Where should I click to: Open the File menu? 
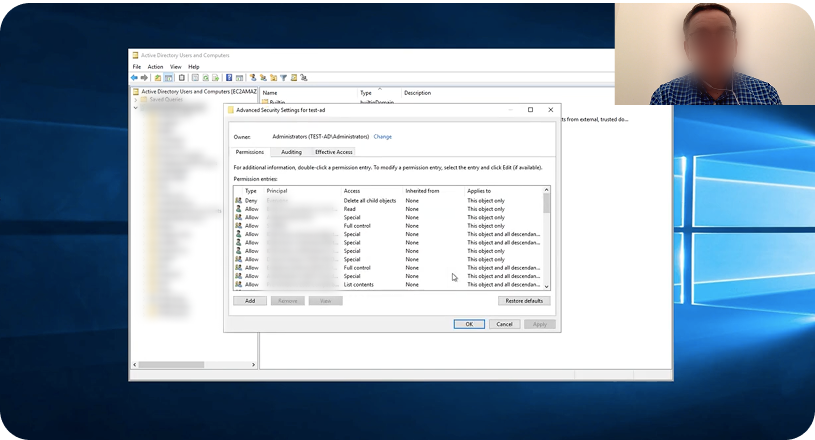pyautogui.click(x=137, y=66)
